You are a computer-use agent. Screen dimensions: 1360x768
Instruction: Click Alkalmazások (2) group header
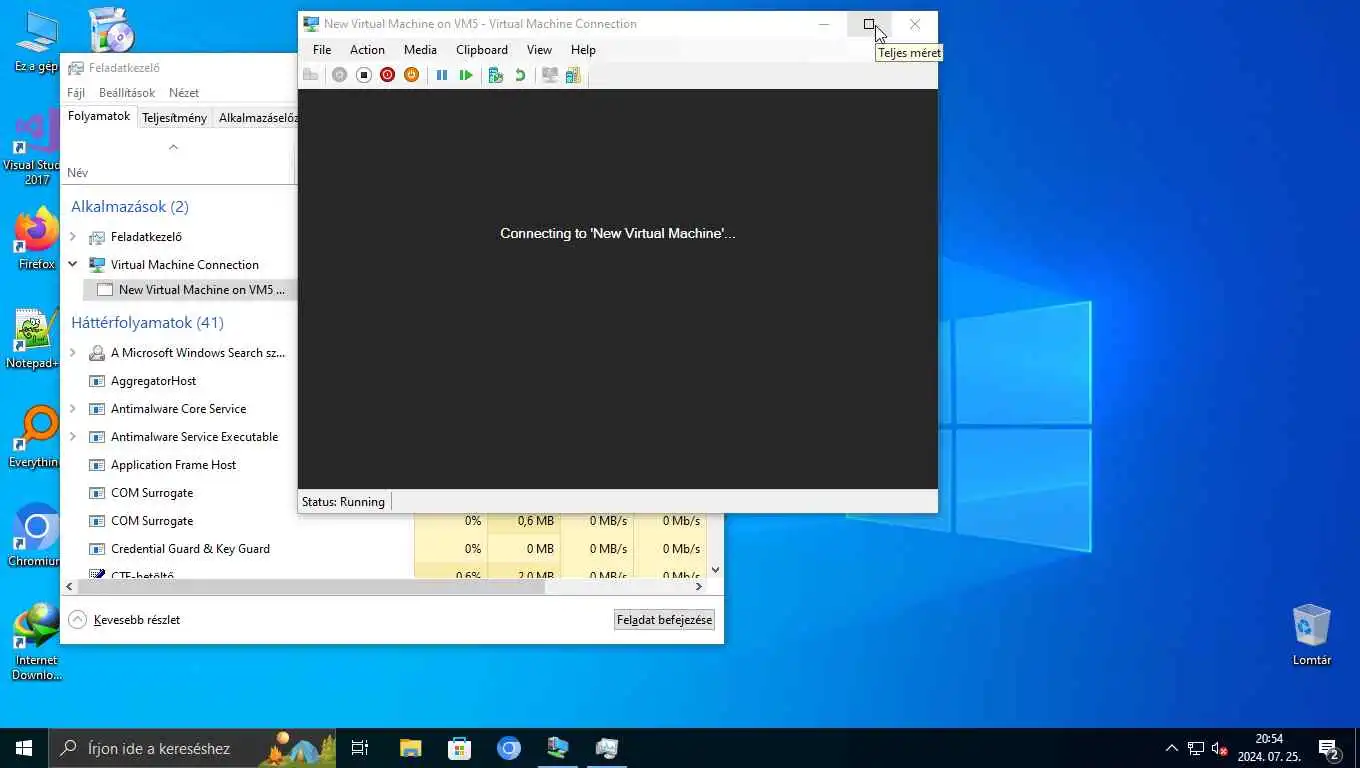coord(130,207)
